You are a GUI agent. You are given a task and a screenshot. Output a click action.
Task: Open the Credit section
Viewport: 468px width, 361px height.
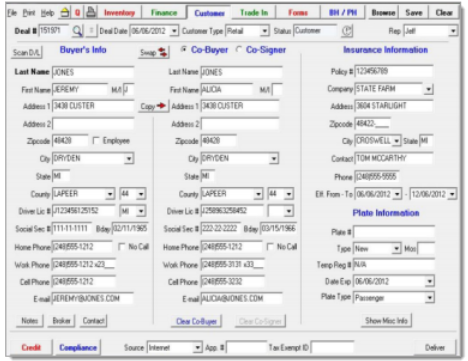click(x=31, y=347)
